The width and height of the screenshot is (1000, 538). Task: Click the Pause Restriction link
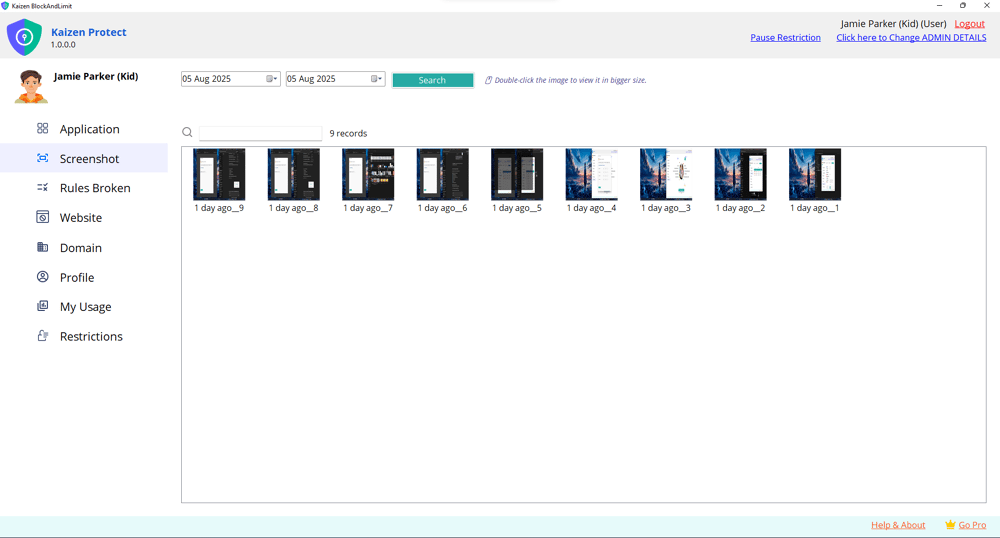(x=785, y=38)
